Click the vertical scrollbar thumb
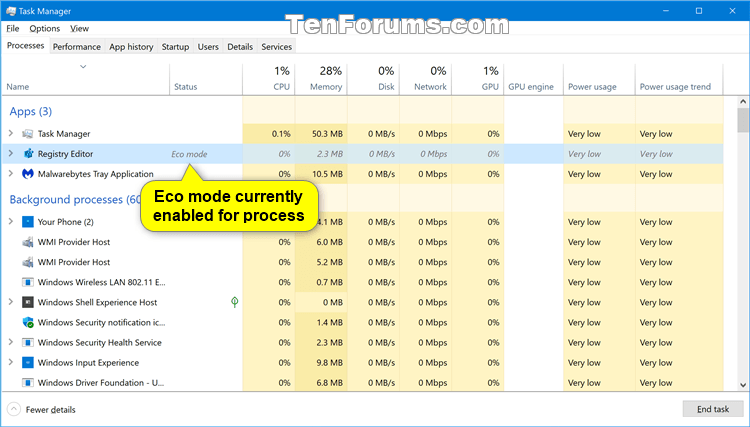 point(743,120)
